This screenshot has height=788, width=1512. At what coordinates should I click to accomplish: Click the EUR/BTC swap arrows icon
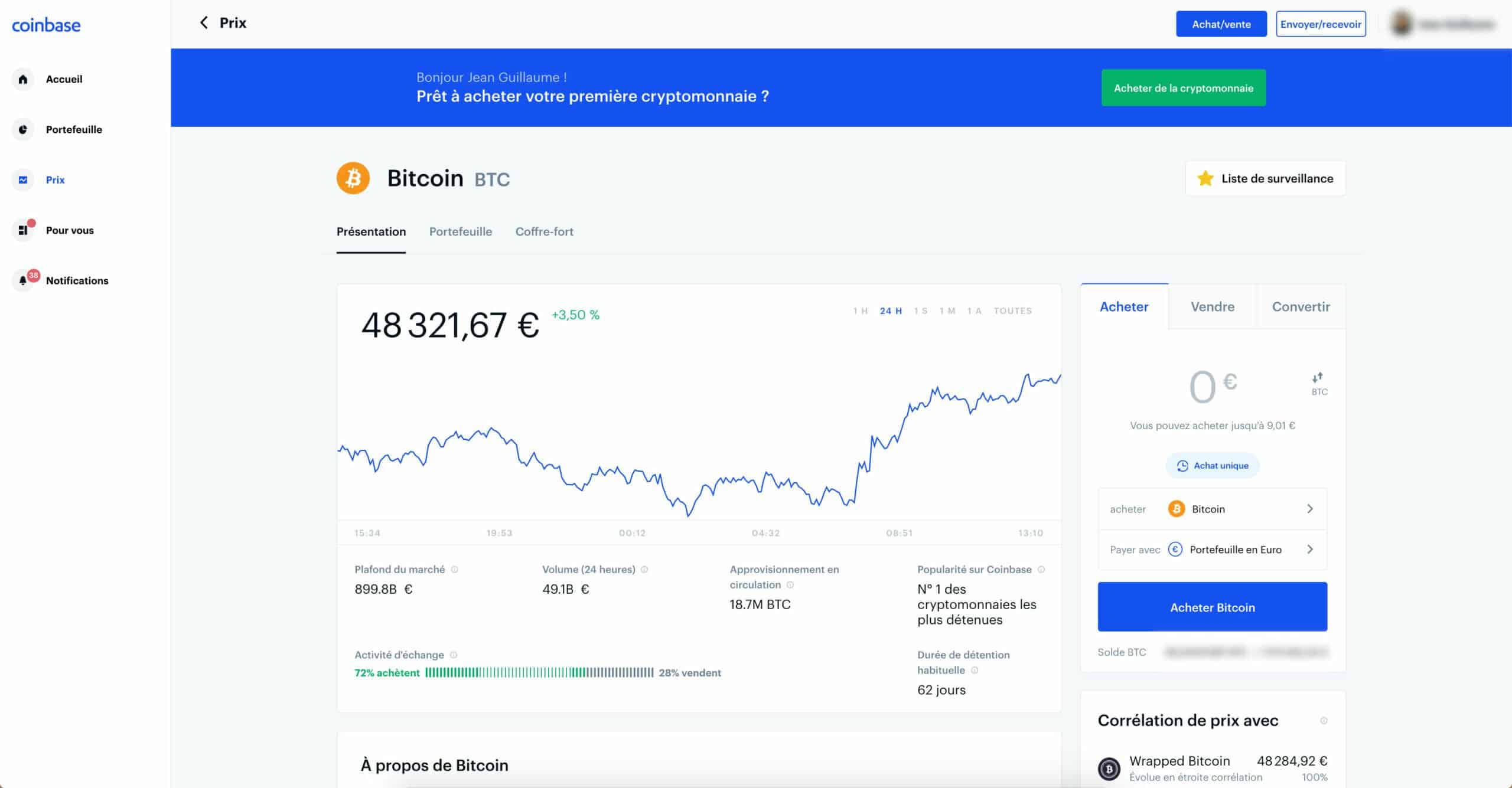pos(1318,377)
